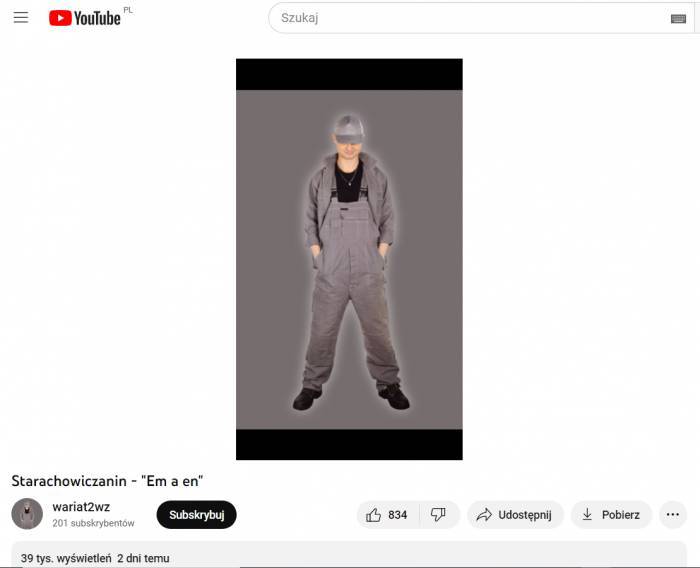700x568 pixels.
Task: Open the three-dot more actions menu
Action: tap(673, 515)
